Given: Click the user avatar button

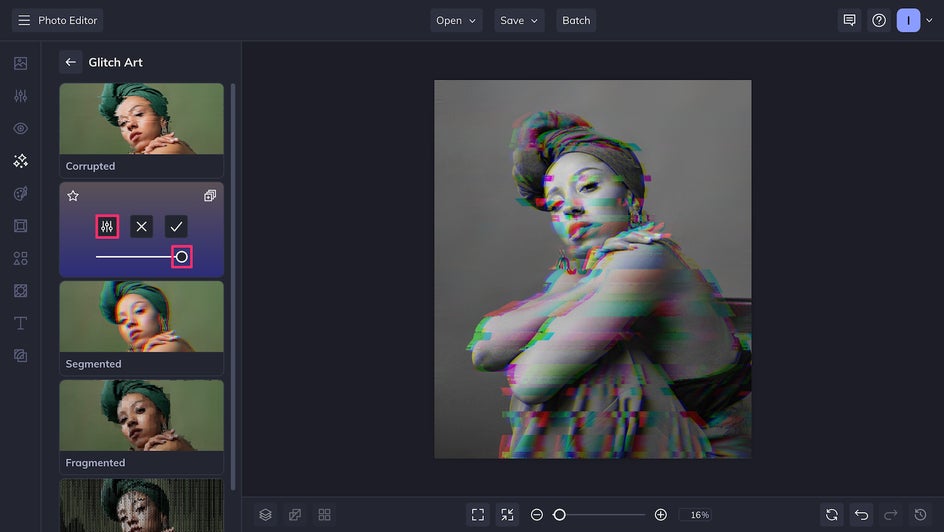Looking at the screenshot, I should pyautogui.click(x=908, y=20).
